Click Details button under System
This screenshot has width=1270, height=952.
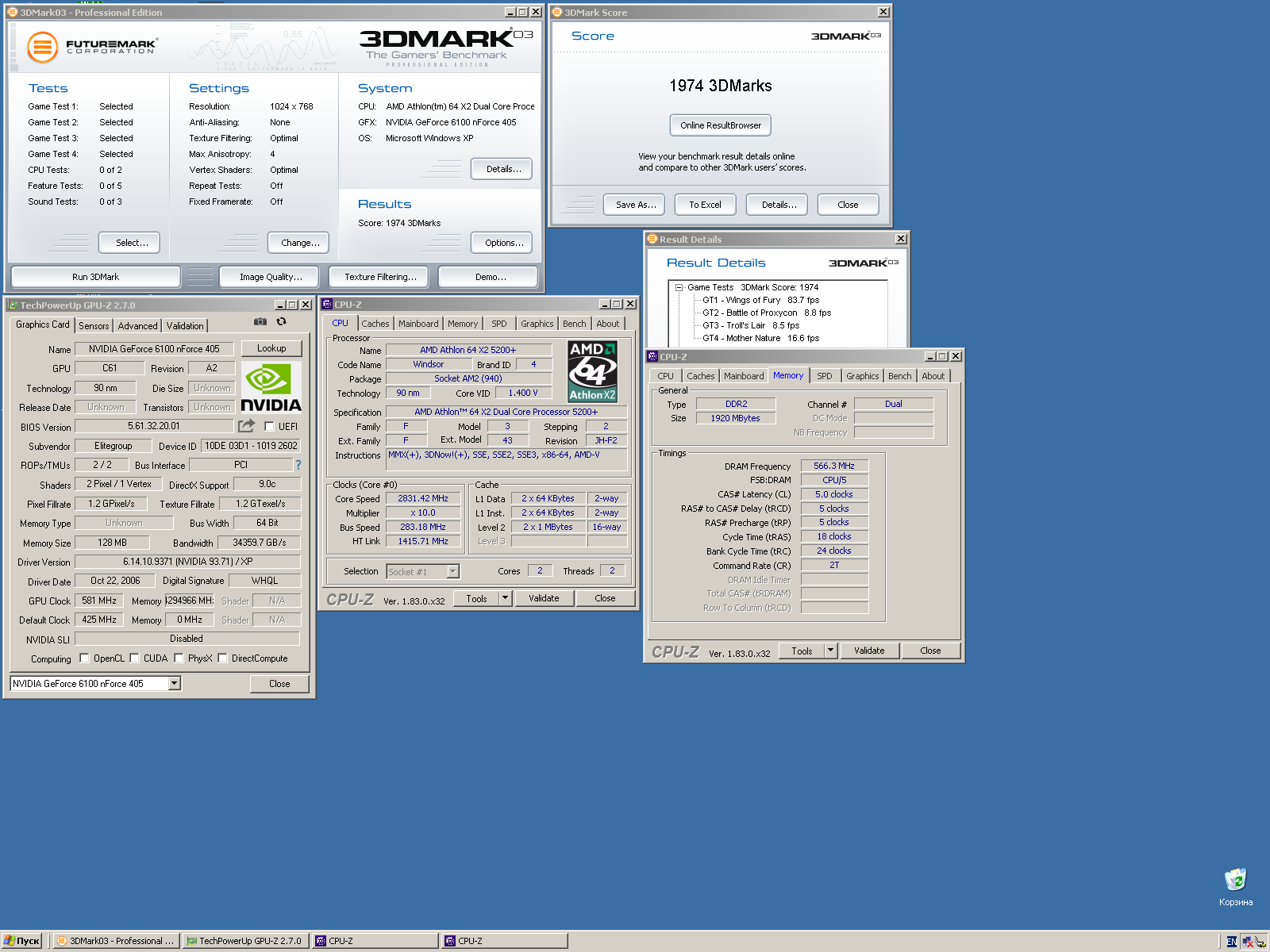pyautogui.click(x=502, y=169)
